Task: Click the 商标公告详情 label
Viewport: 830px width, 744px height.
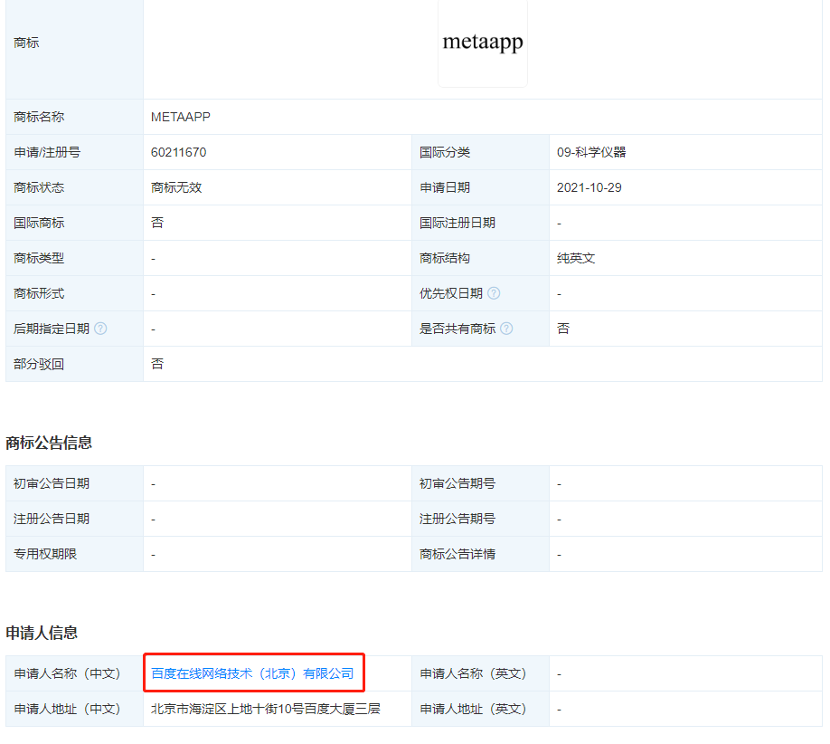Action: pos(457,554)
